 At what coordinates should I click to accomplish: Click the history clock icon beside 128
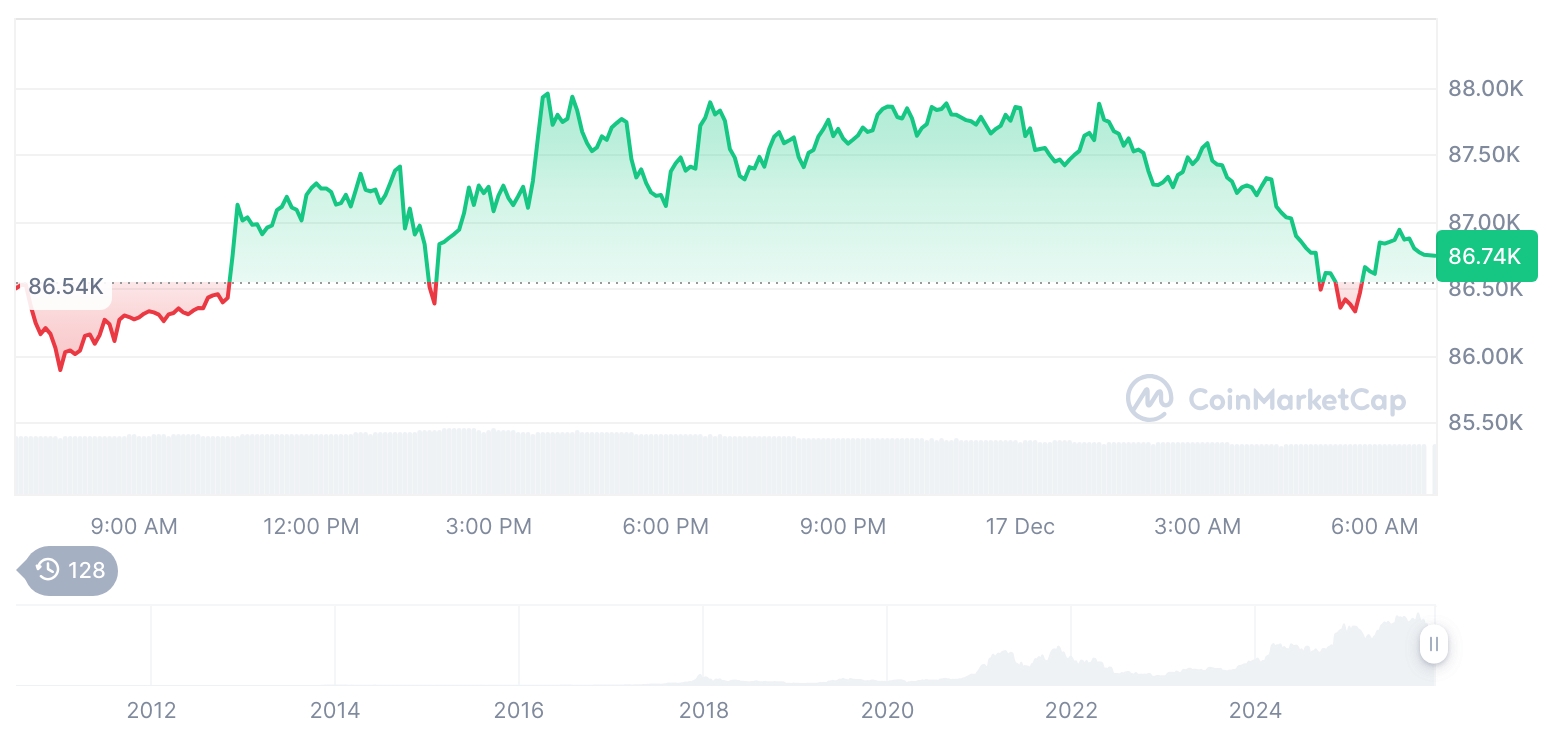pyautogui.click(x=47, y=570)
